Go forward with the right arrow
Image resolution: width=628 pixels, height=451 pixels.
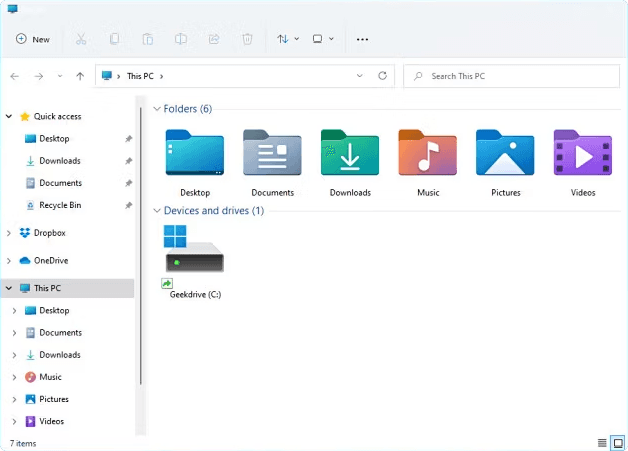38,76
